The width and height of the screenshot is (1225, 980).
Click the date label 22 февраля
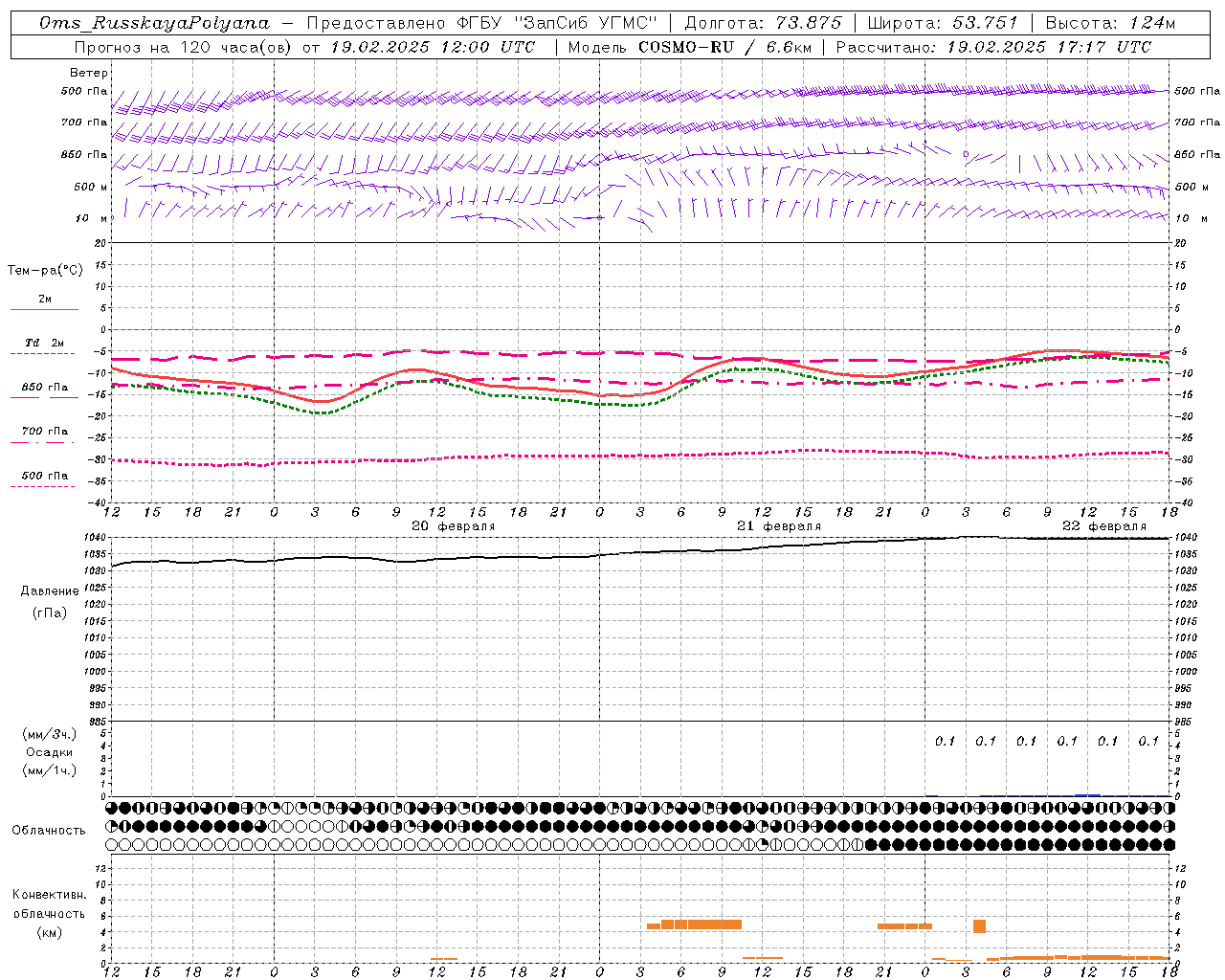[1104, 526]
